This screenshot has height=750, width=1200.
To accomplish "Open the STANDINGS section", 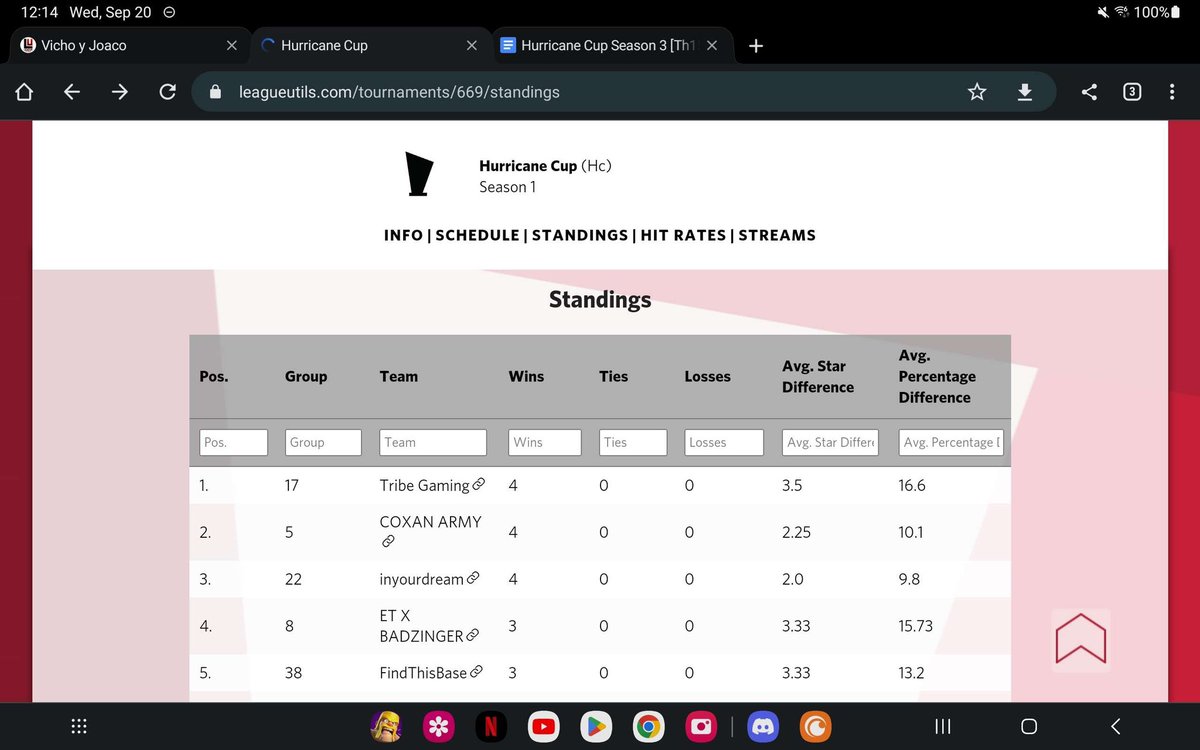I will tap(580, 235).
